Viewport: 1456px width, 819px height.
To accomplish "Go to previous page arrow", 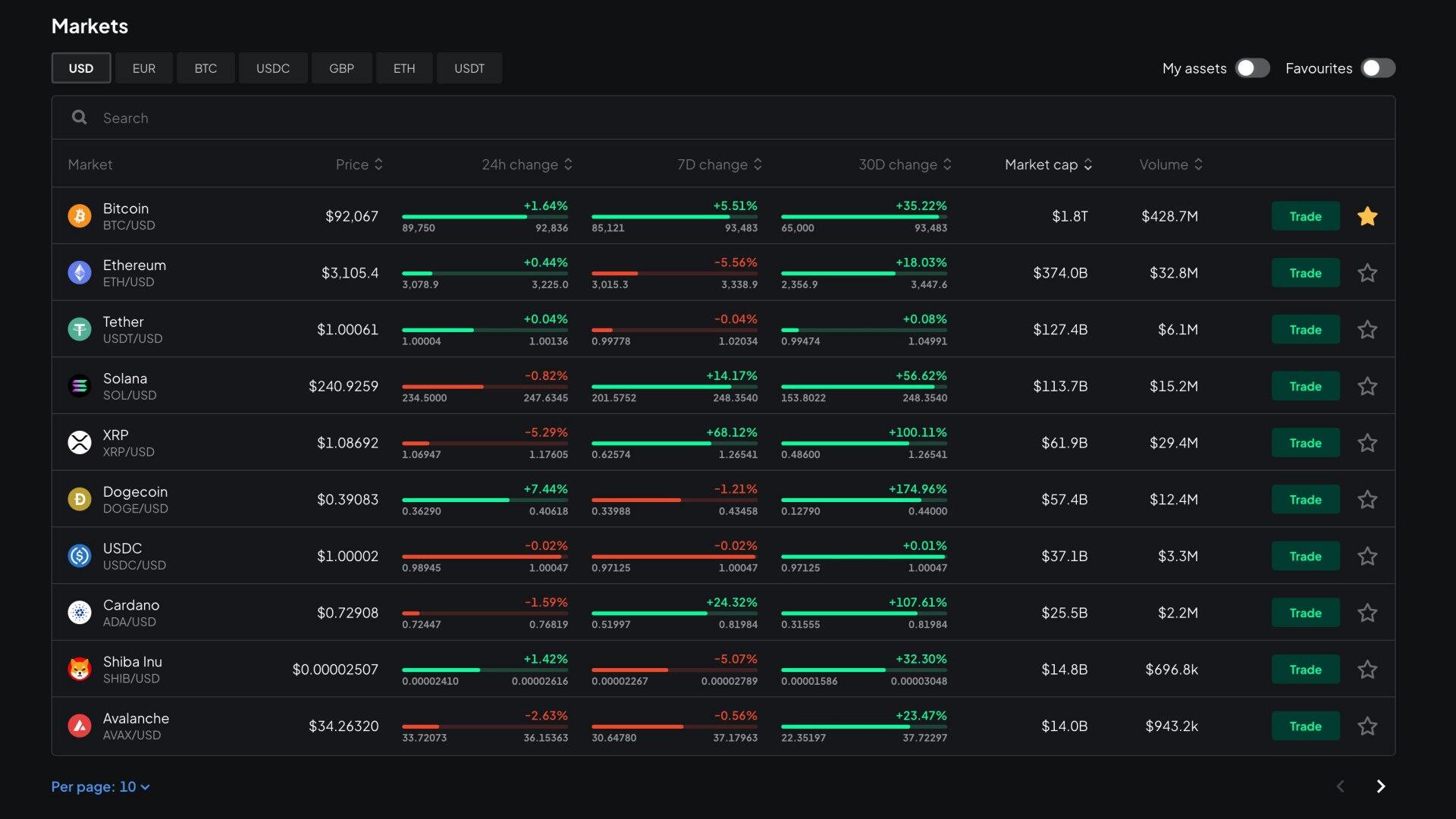I will (1340, 786).
